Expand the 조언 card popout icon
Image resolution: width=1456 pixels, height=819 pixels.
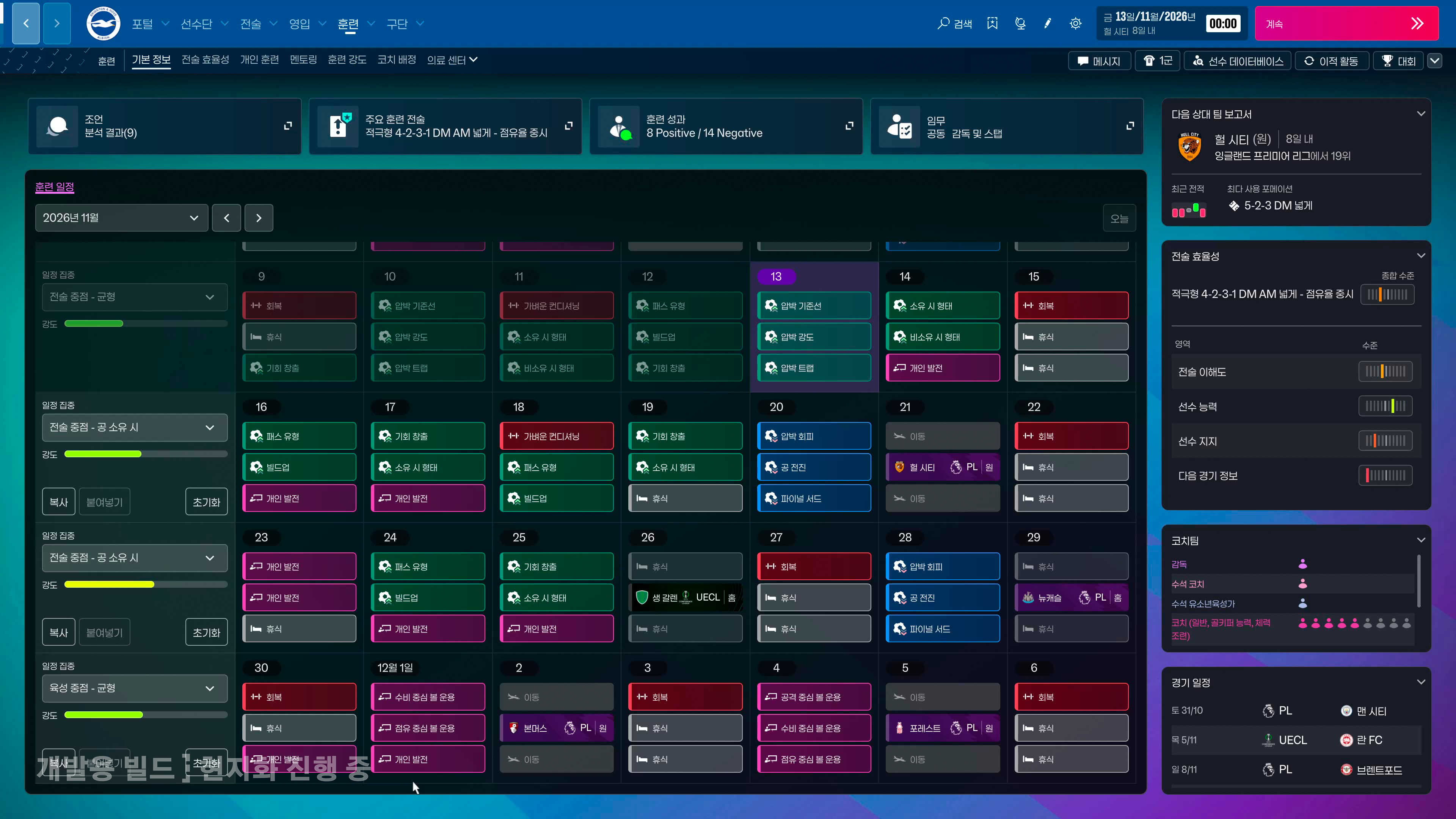click(288, 126)
